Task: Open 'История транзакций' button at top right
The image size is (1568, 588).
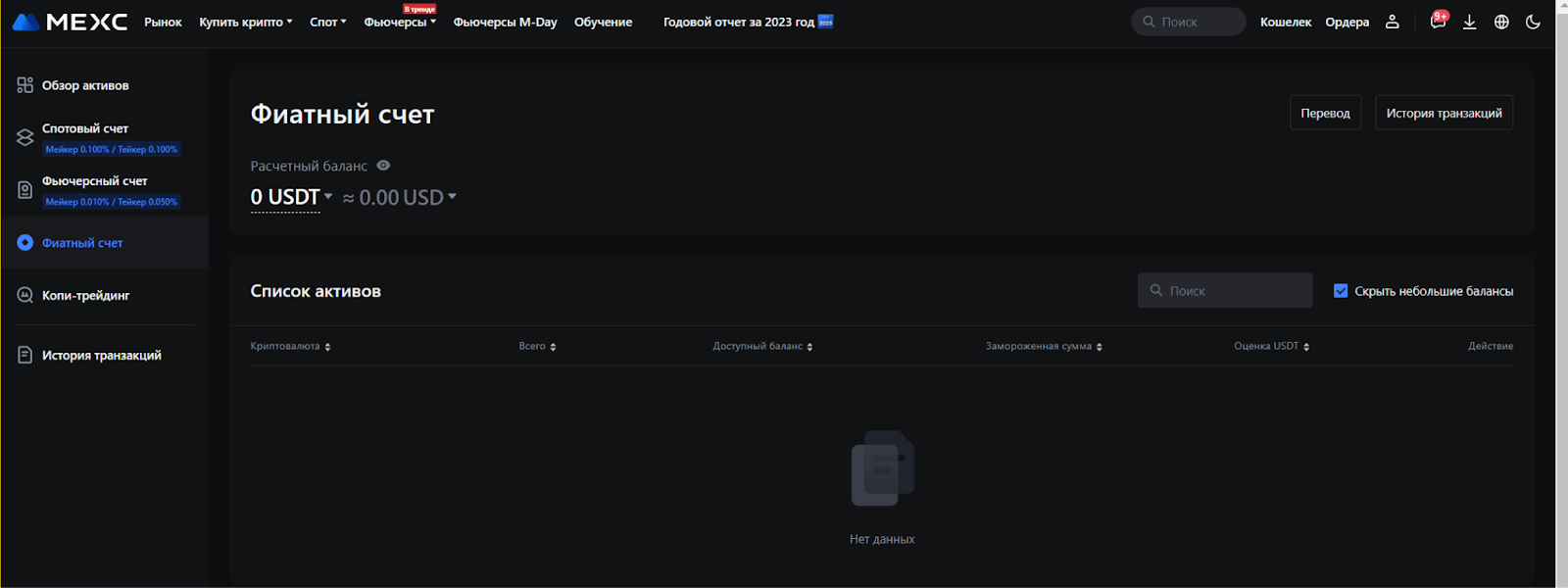Action: (1444, 113)
